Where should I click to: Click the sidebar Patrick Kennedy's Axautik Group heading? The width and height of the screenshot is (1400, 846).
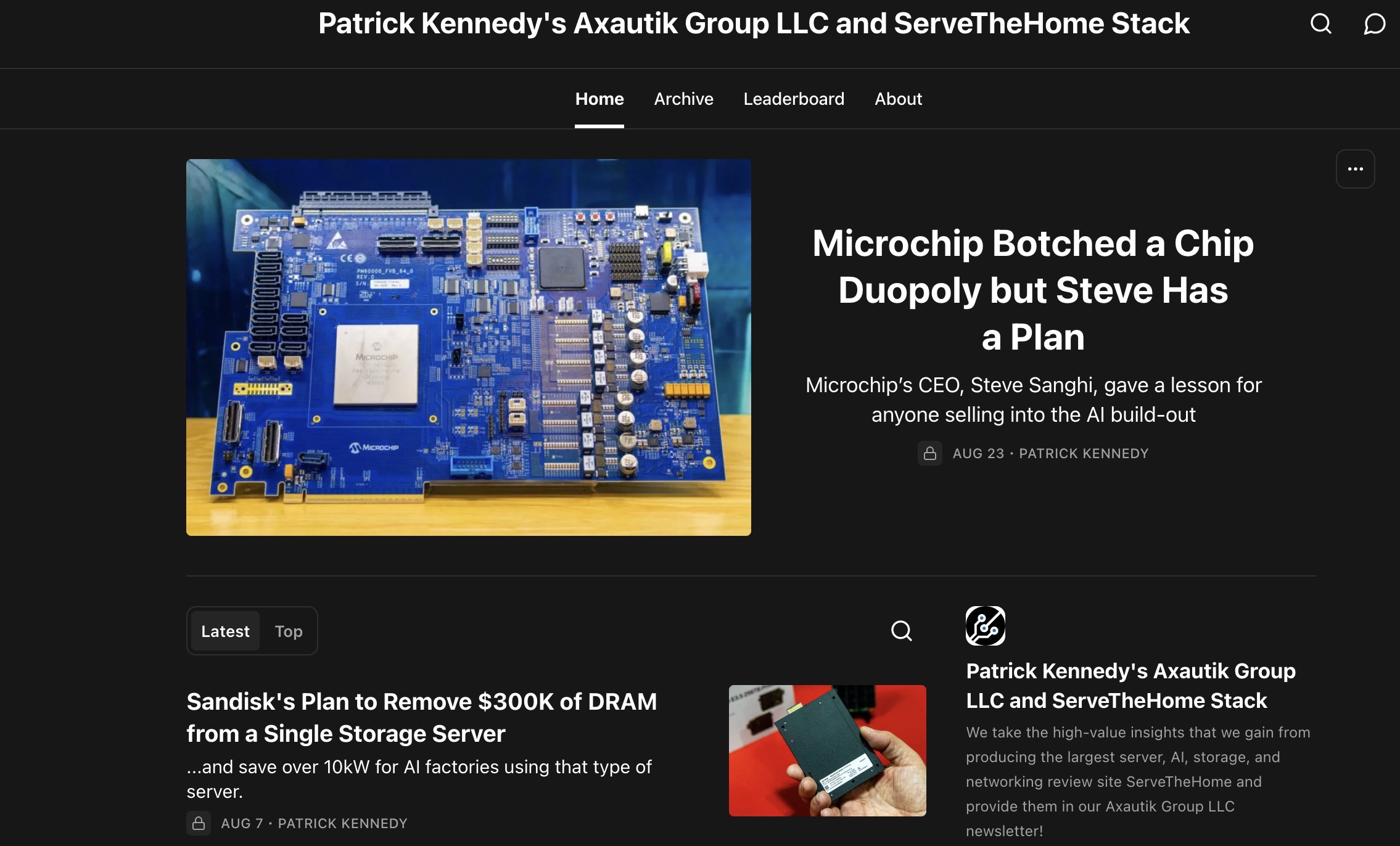1130,686
